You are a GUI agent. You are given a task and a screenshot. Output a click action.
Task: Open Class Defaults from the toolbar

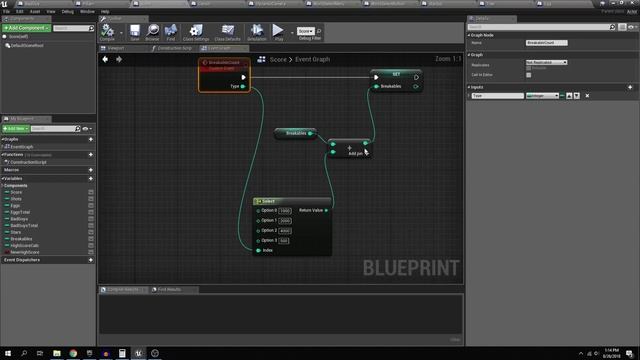click(x=227, y=31)
